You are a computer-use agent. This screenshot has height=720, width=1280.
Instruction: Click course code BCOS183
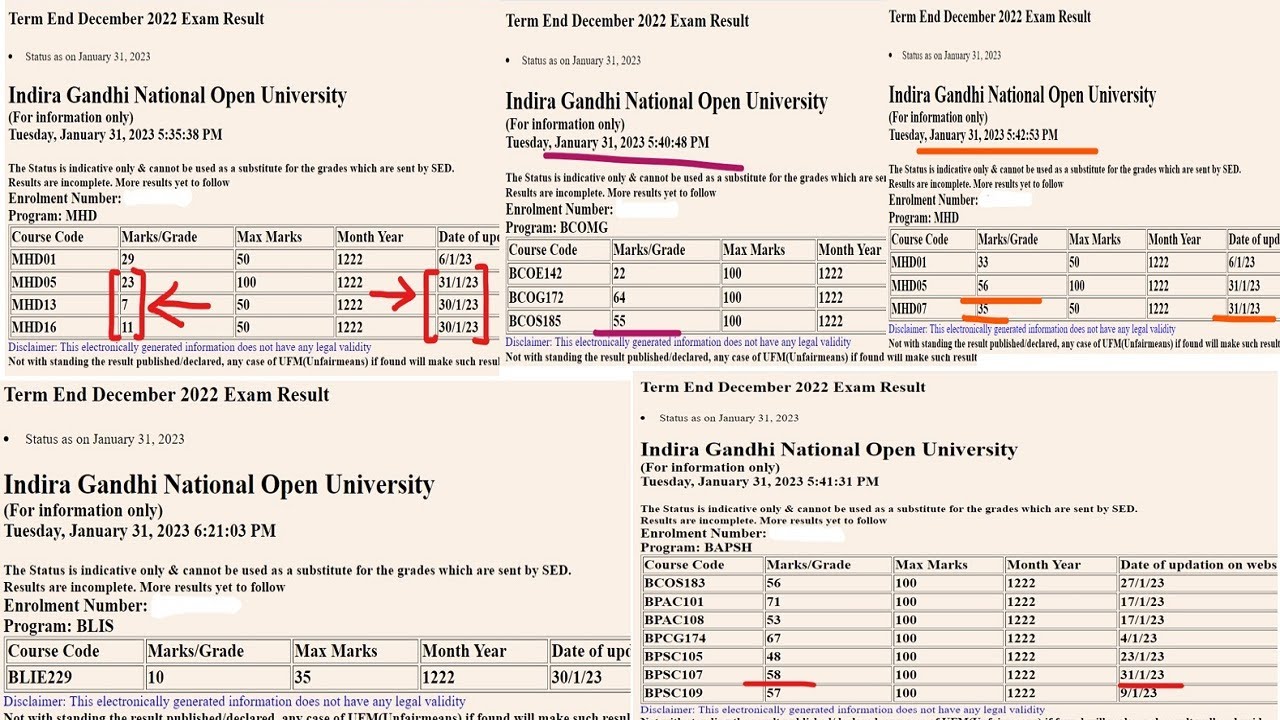pos(675,583)
